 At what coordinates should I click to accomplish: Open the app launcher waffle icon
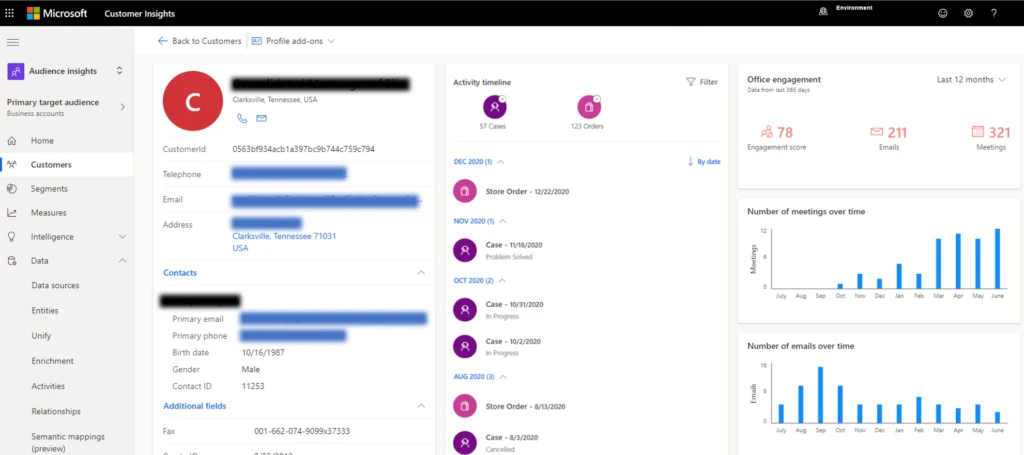click(x=9, y=13)
